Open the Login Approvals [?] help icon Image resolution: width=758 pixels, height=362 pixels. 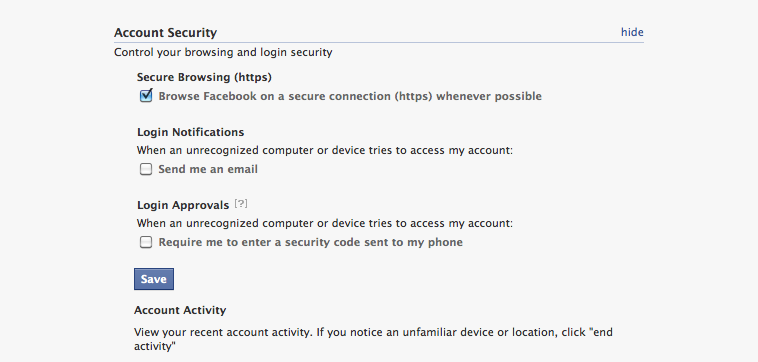coord(241,204)
